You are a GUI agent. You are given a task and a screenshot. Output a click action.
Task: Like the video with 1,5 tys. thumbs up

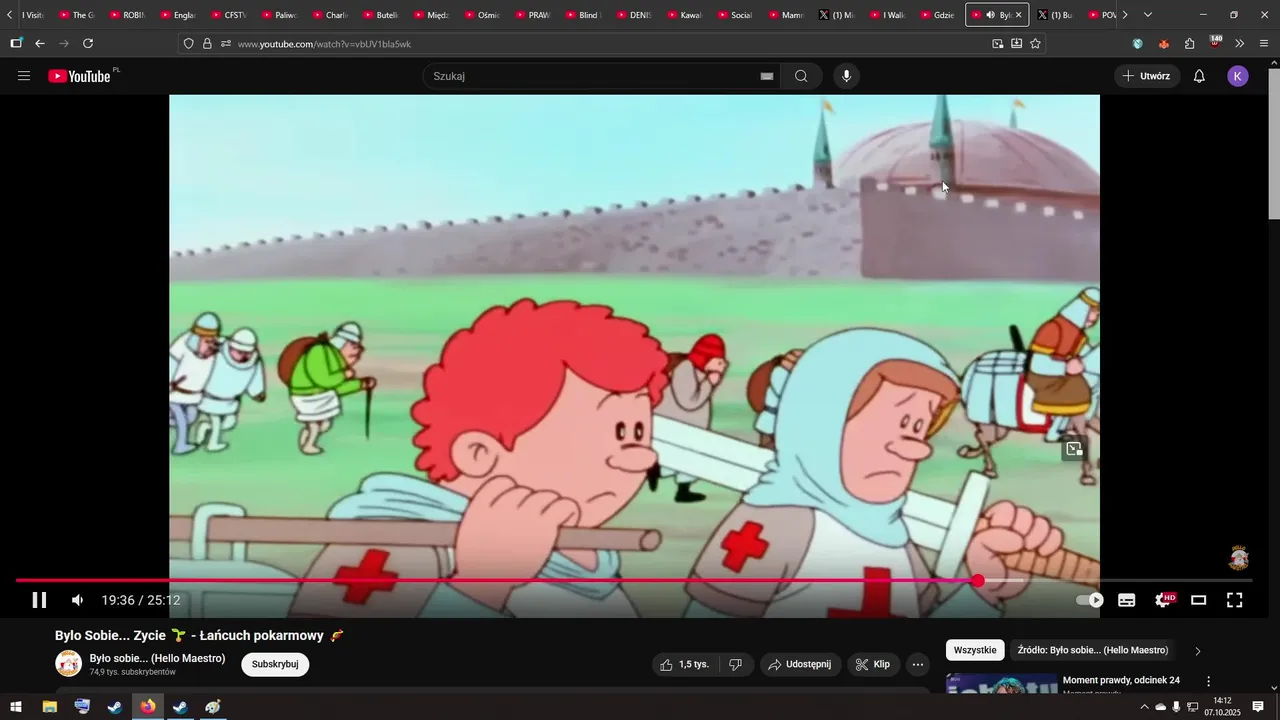point(685,664)
